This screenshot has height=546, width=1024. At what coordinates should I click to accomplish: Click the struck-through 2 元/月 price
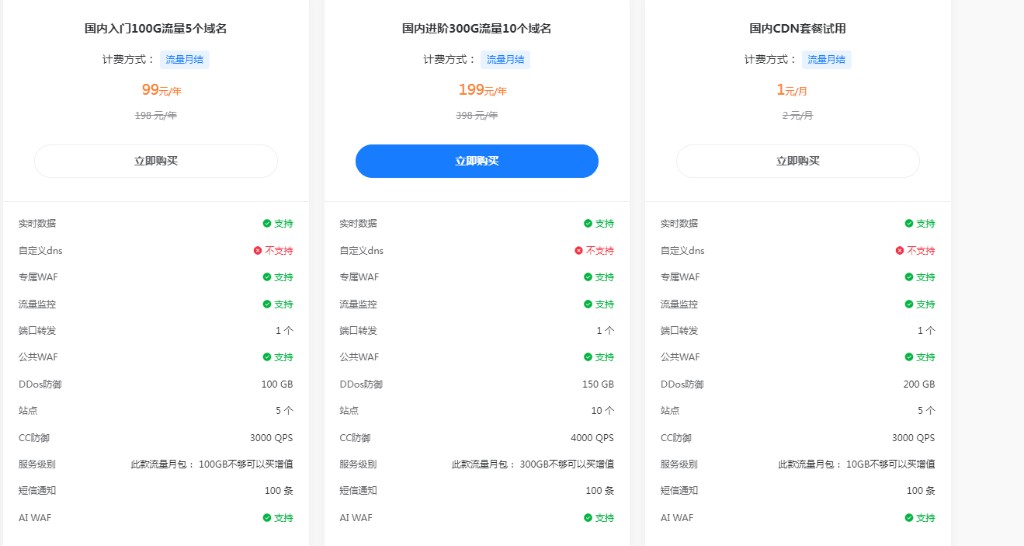[797, 116]
